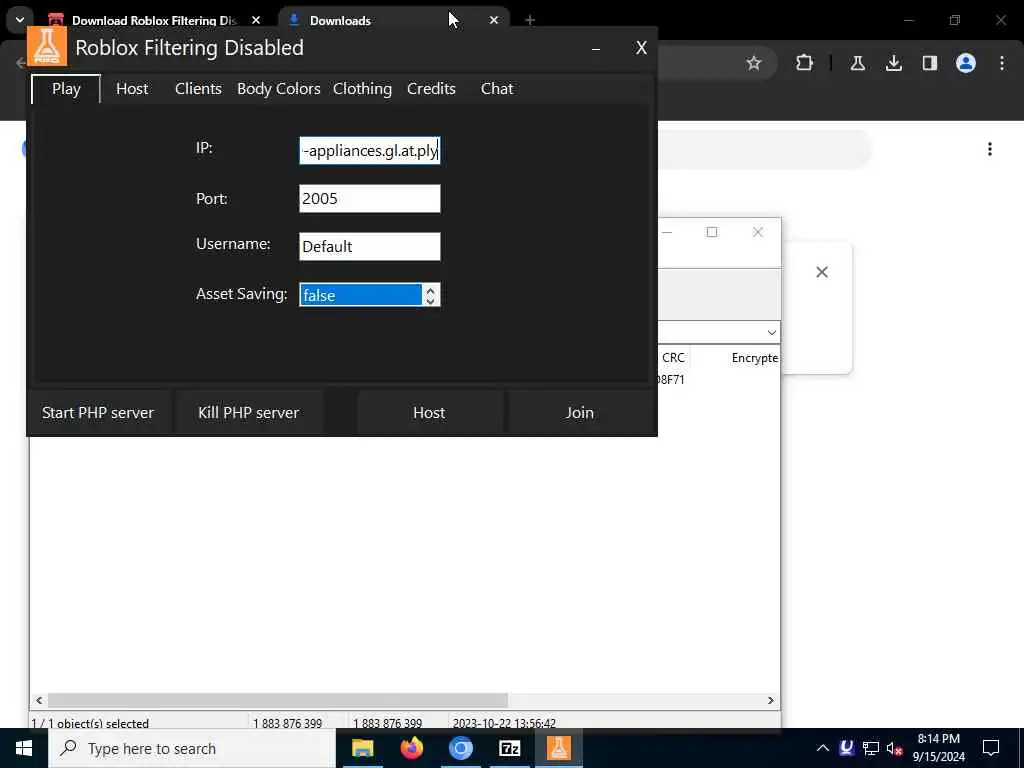
Task: View the Credits tab
Action: (x=431, y=89)
